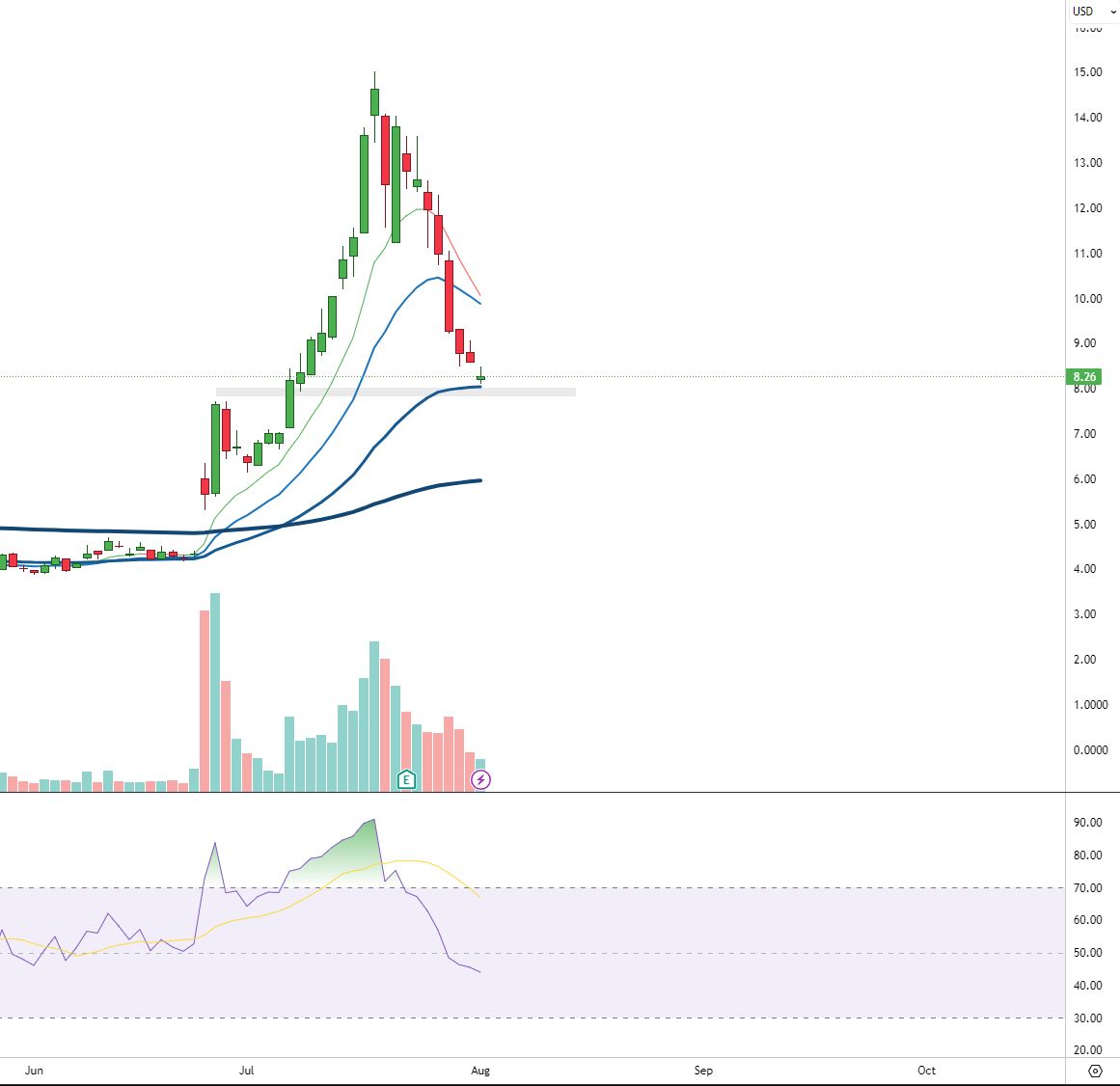This screenshot has width=1120, height=1086.
Task: Select the gray horizontal support zone rectangle
Action: click(396, 392)
